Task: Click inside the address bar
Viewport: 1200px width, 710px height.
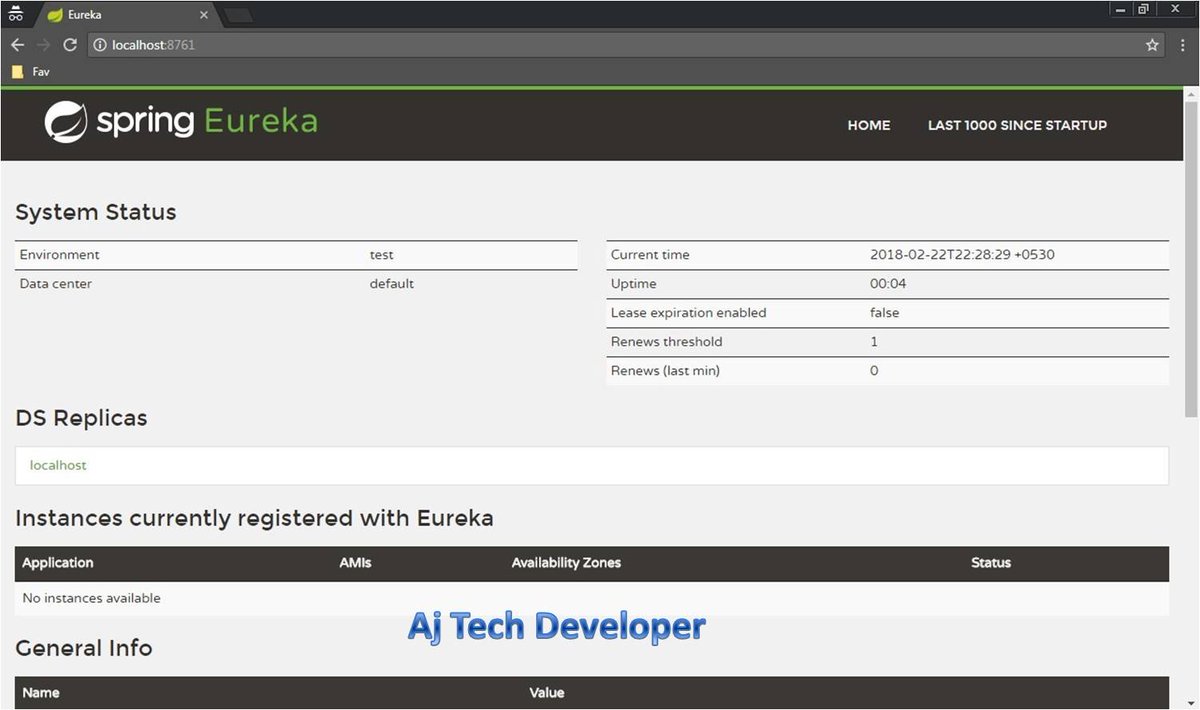Action: pyautogui.click(x=400, y=44)
